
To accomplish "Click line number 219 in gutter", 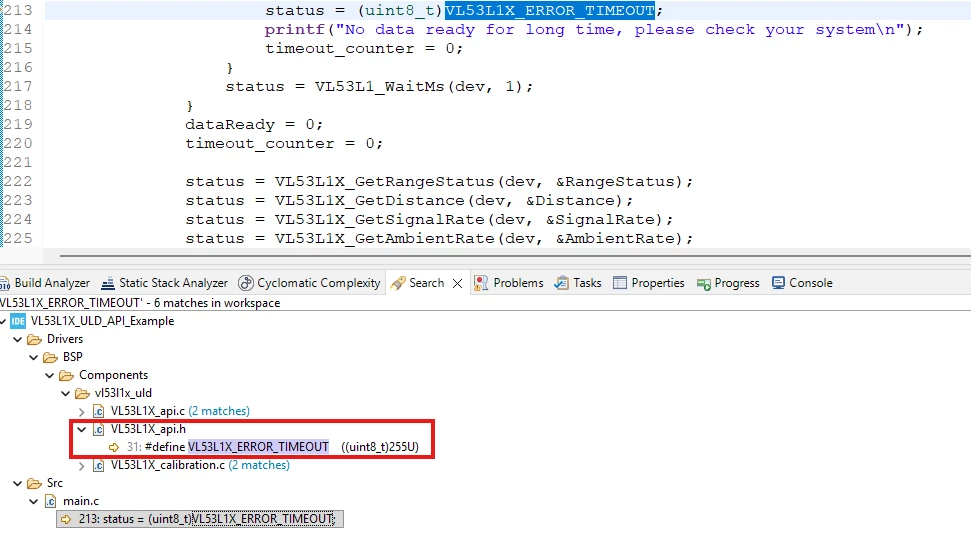I will click(18, 124).
